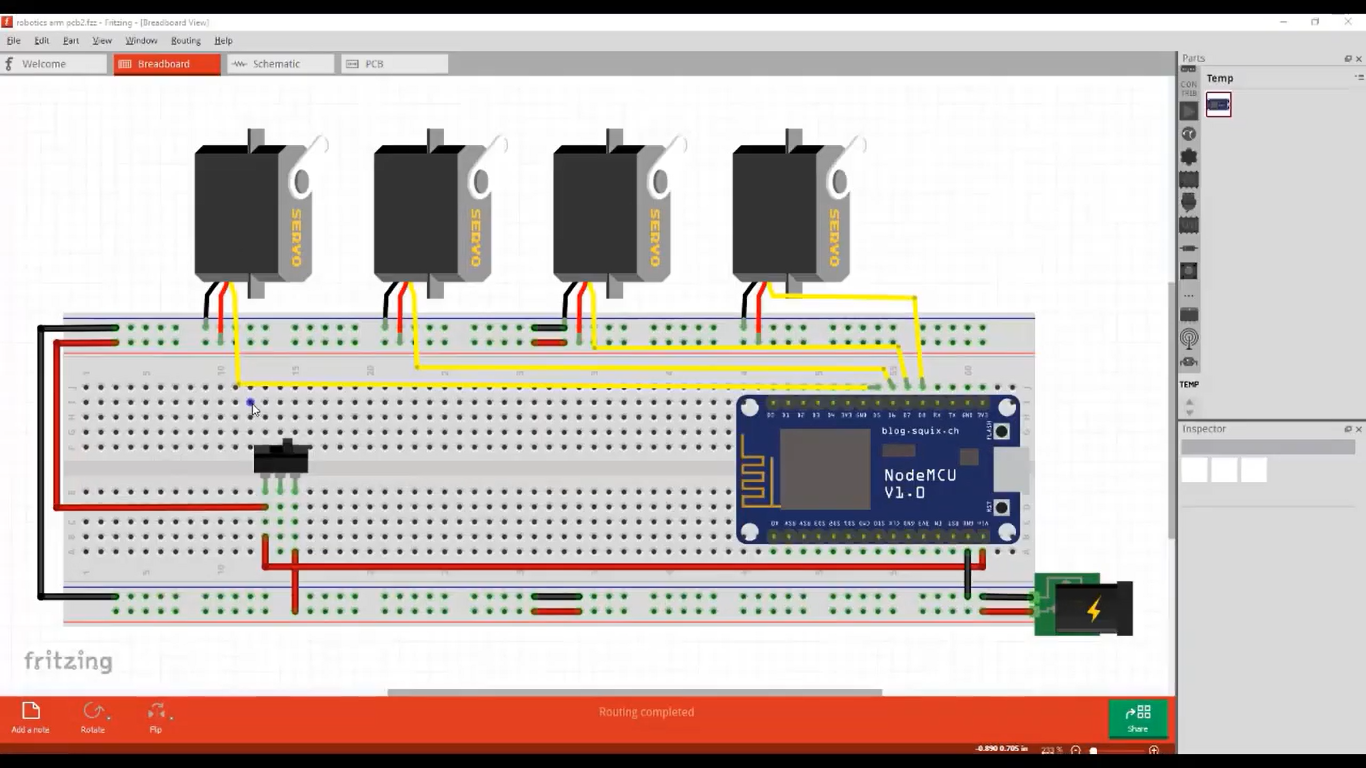The width and height of the screenshot is (1366, 768).
Task: Click the zoom slider handle
Action: (1093, 750)
